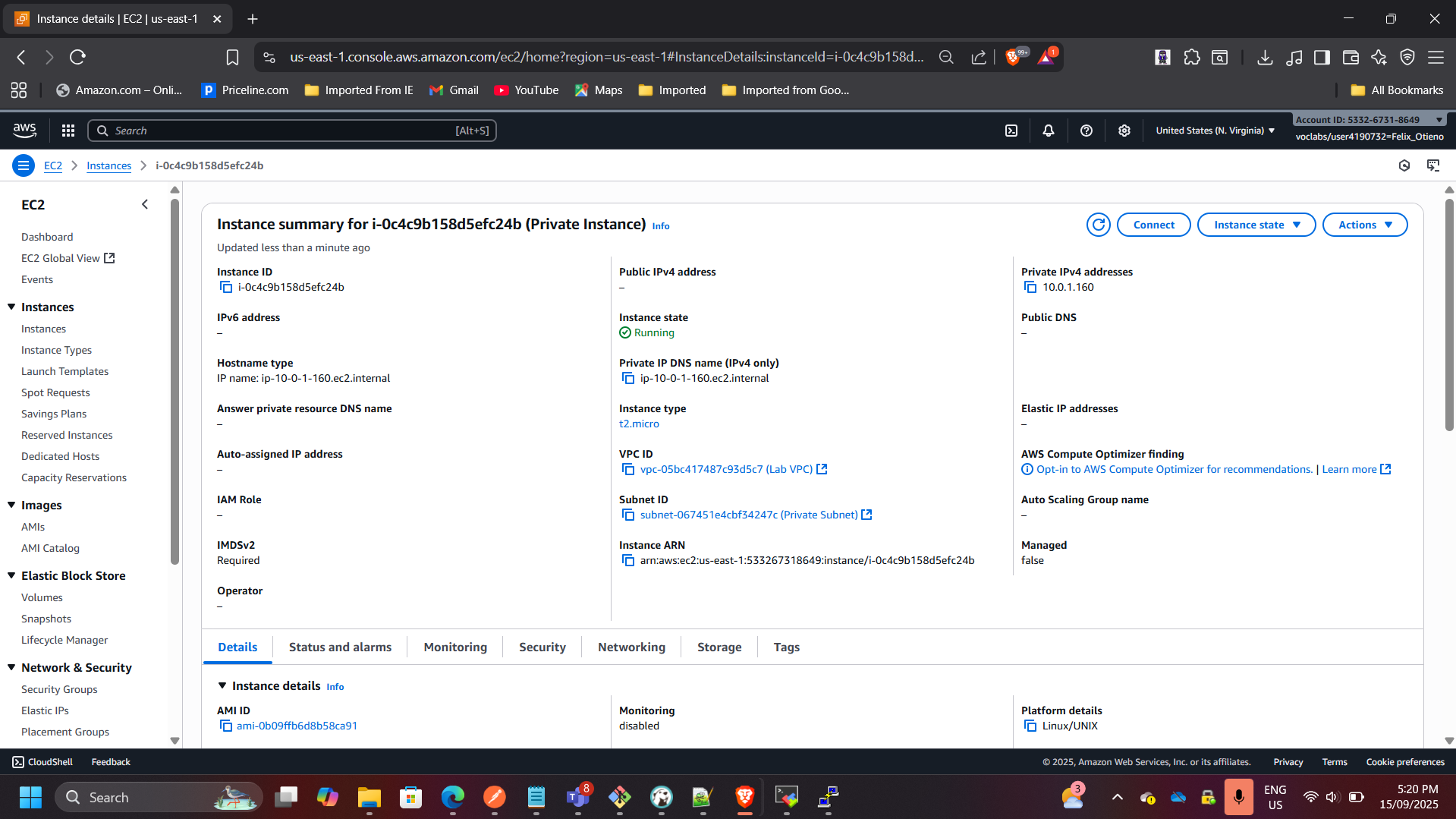
Task: Click the Connect button
Action: point(1153,225)
